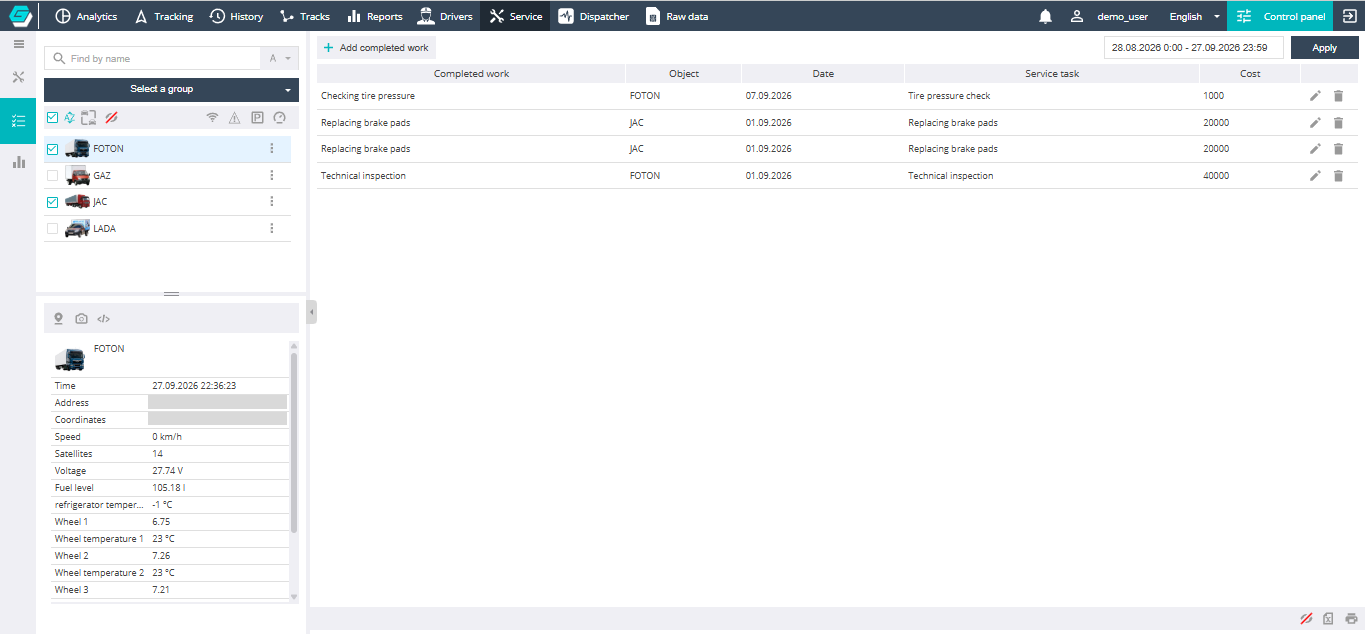Viewport: 1365px width, 634px height.
Task: Edit the Technical inspection work entry
Action: (1315, 176)
